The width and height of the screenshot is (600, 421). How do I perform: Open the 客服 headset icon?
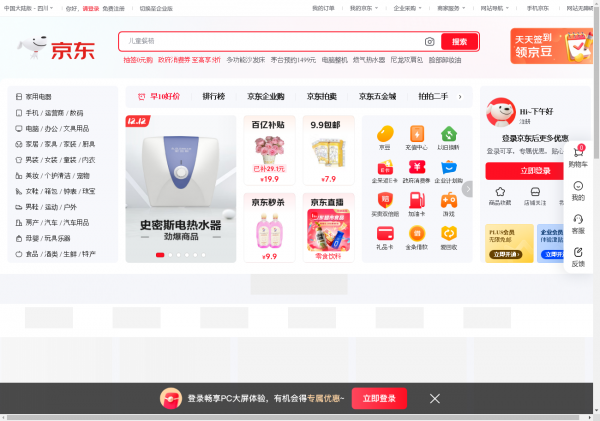pos(578,222)
